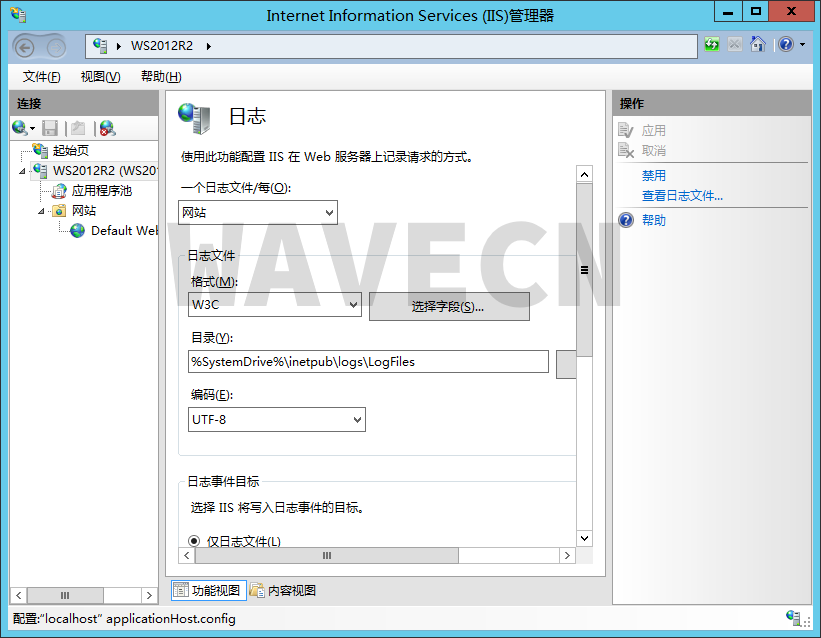The image size is (821, 638).
Task: Click the Save Connections disk icon
Action: coord(50,127)
